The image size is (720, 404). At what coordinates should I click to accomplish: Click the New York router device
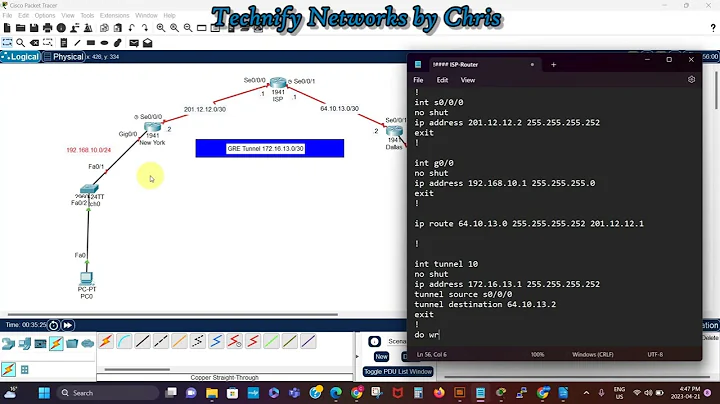pyautogui.click(x=152, y=126)
